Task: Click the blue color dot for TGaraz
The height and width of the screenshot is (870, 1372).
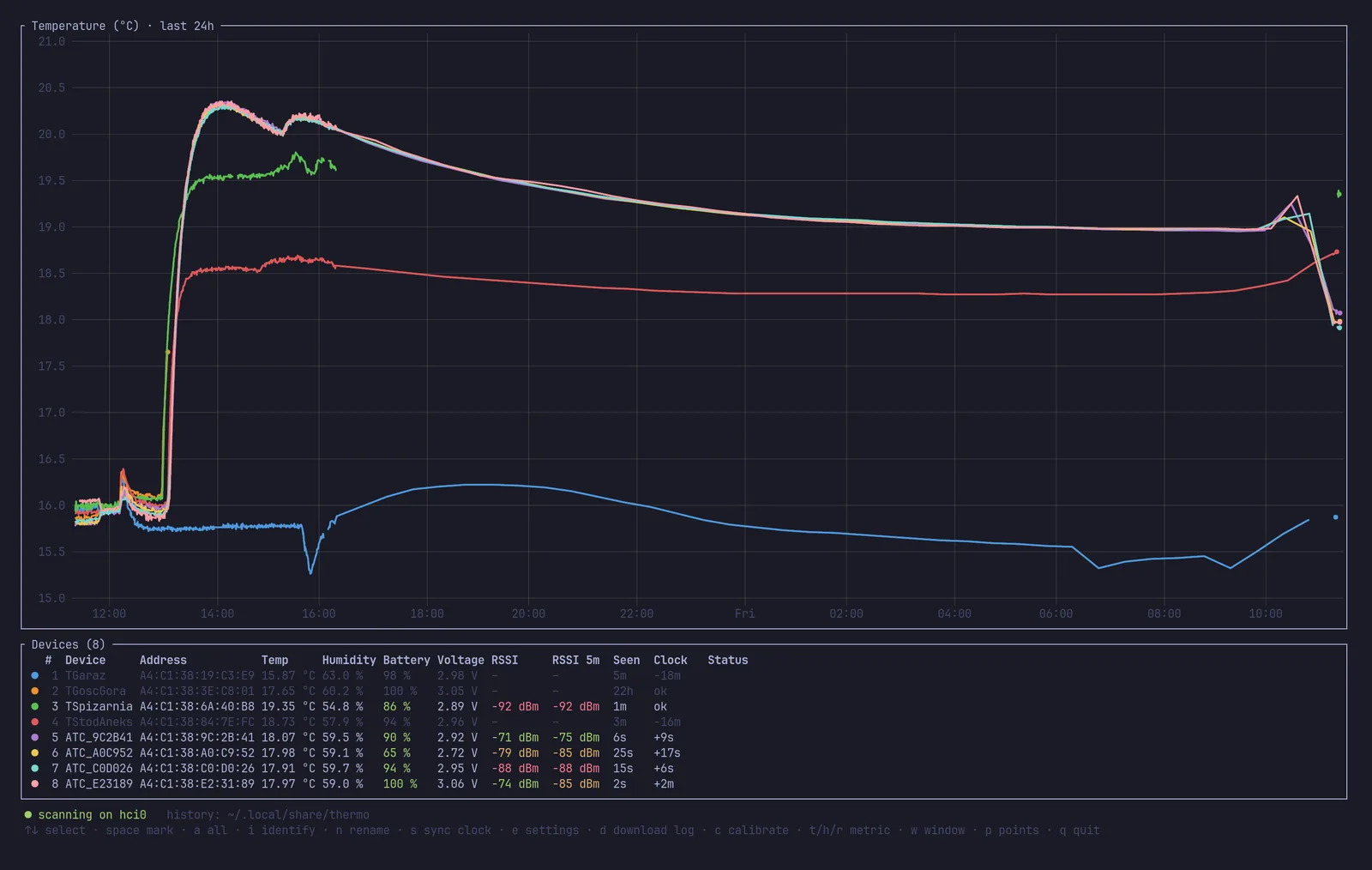Action: tap(34, 675)
